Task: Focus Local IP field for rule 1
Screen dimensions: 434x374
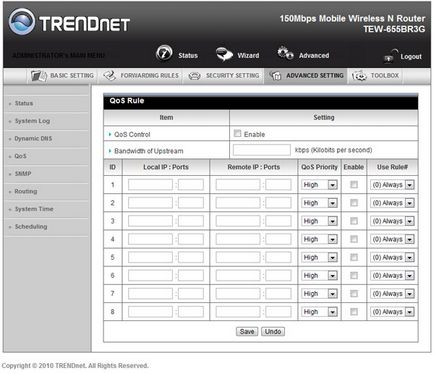Action: click(150, 185)
